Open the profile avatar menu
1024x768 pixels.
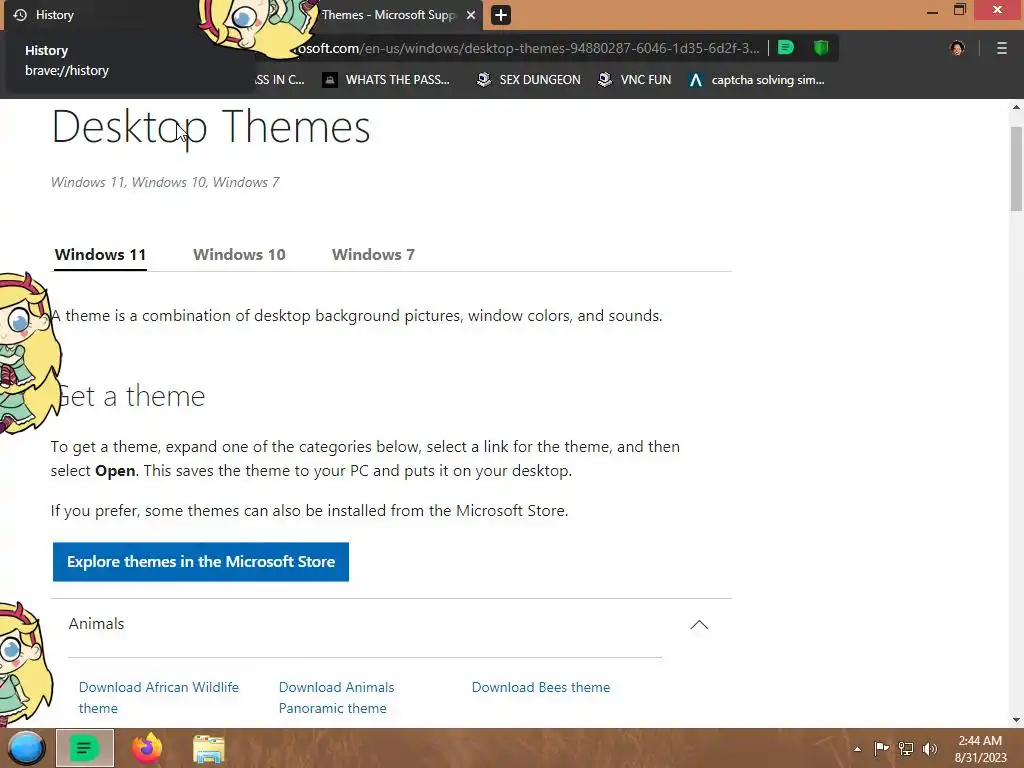click(x=957, y=48)
